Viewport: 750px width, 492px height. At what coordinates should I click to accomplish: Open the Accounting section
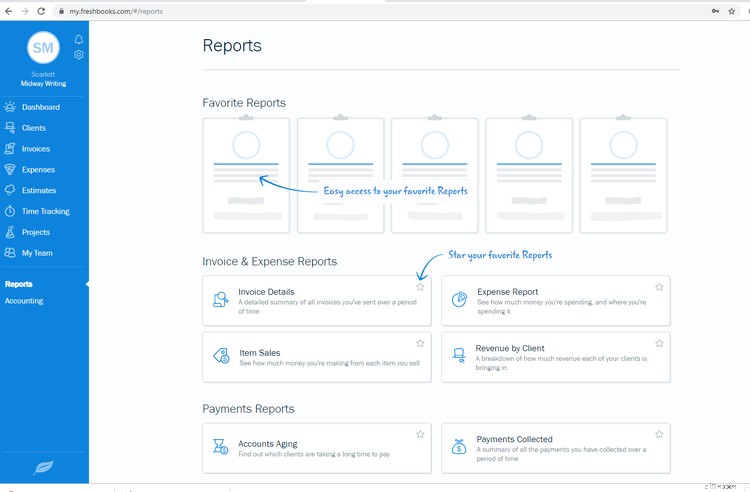pos(24,301)
